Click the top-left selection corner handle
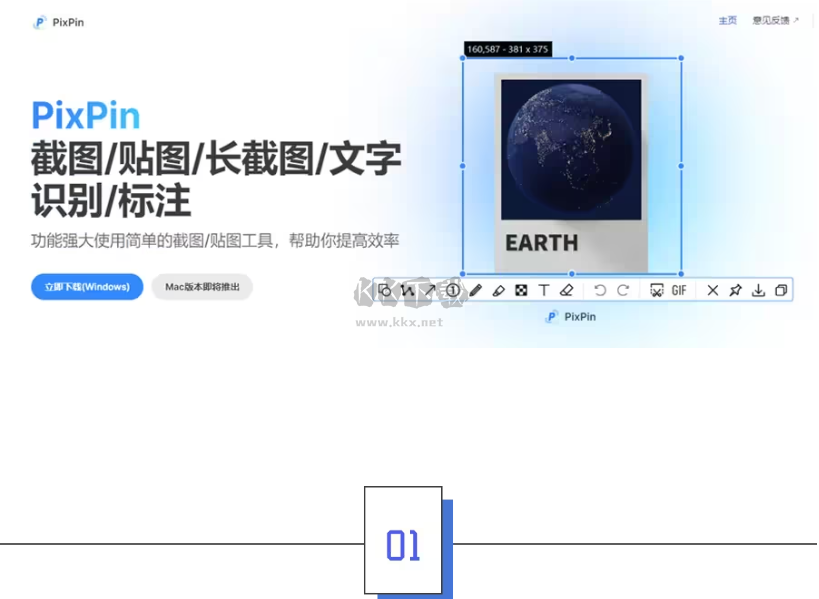The width and height of the screenshot is (819, 599). (463, 58)
